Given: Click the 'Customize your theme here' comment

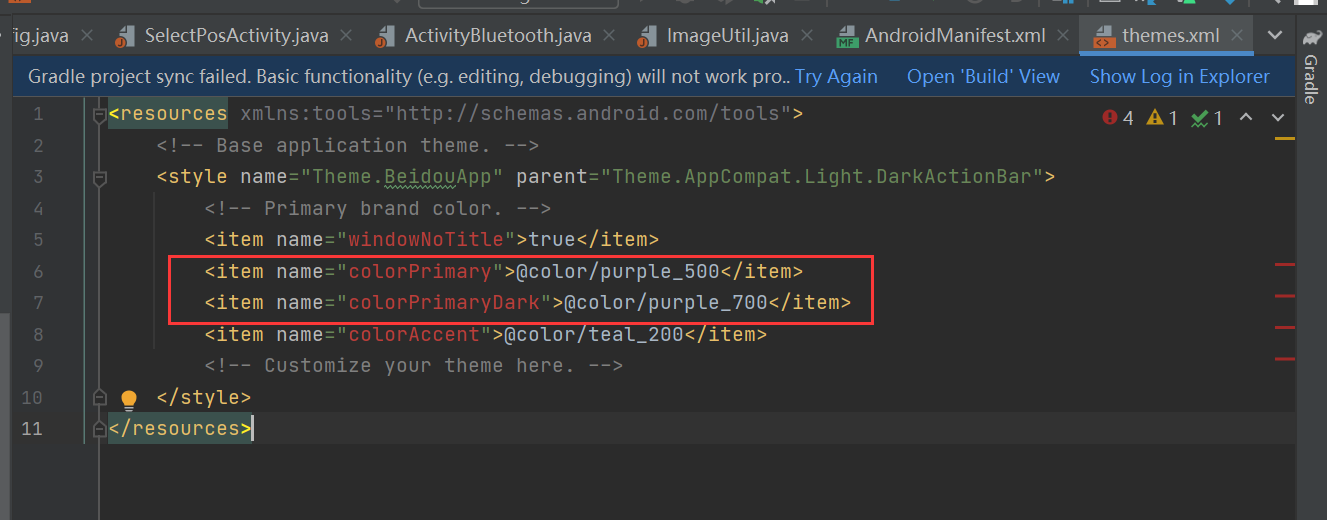Looking at the screenshot, I should pos(414,365).
